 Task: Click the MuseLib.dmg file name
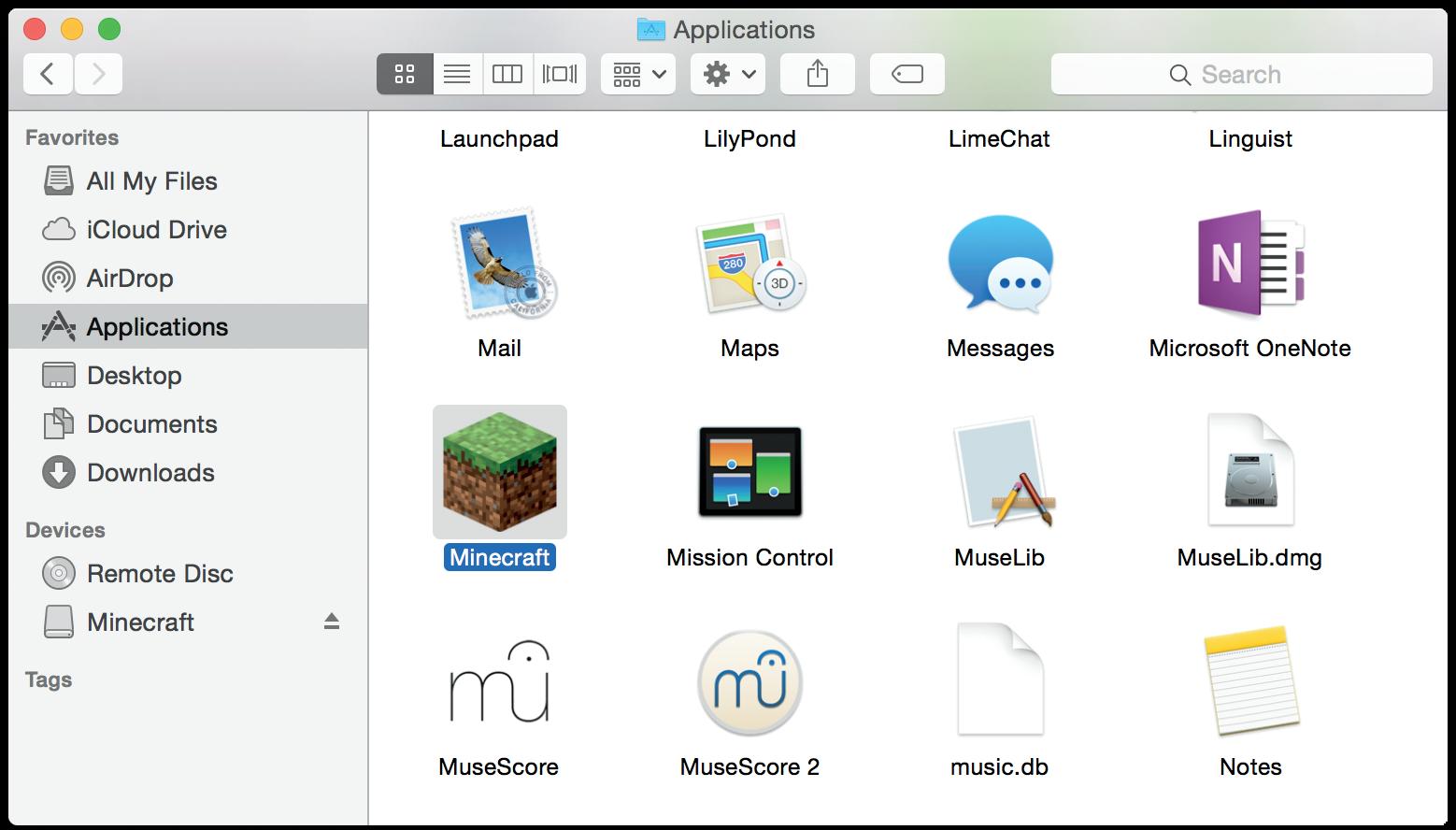pos(1249,558)
